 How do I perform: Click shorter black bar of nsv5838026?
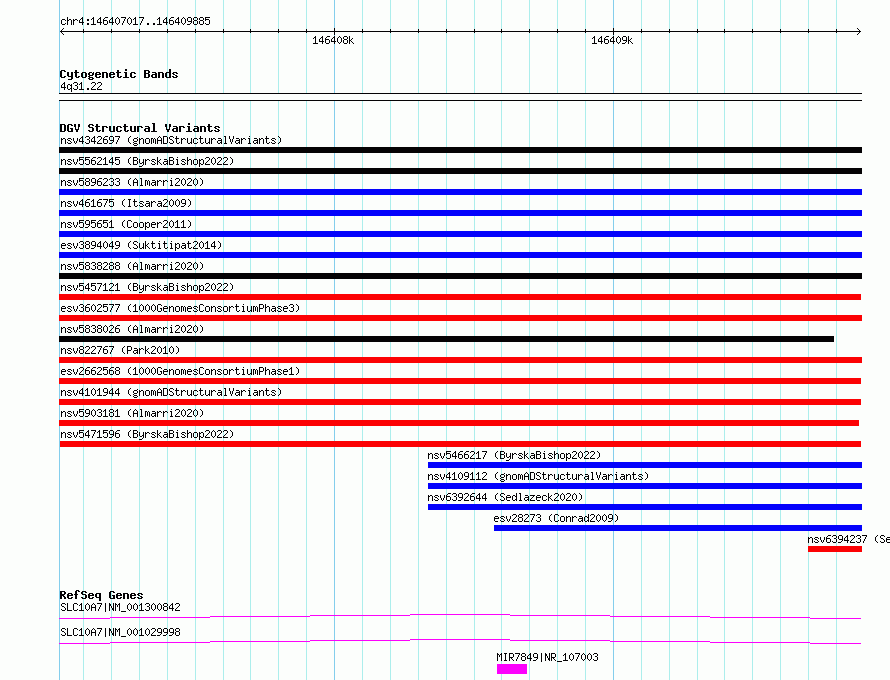point(447,339)
